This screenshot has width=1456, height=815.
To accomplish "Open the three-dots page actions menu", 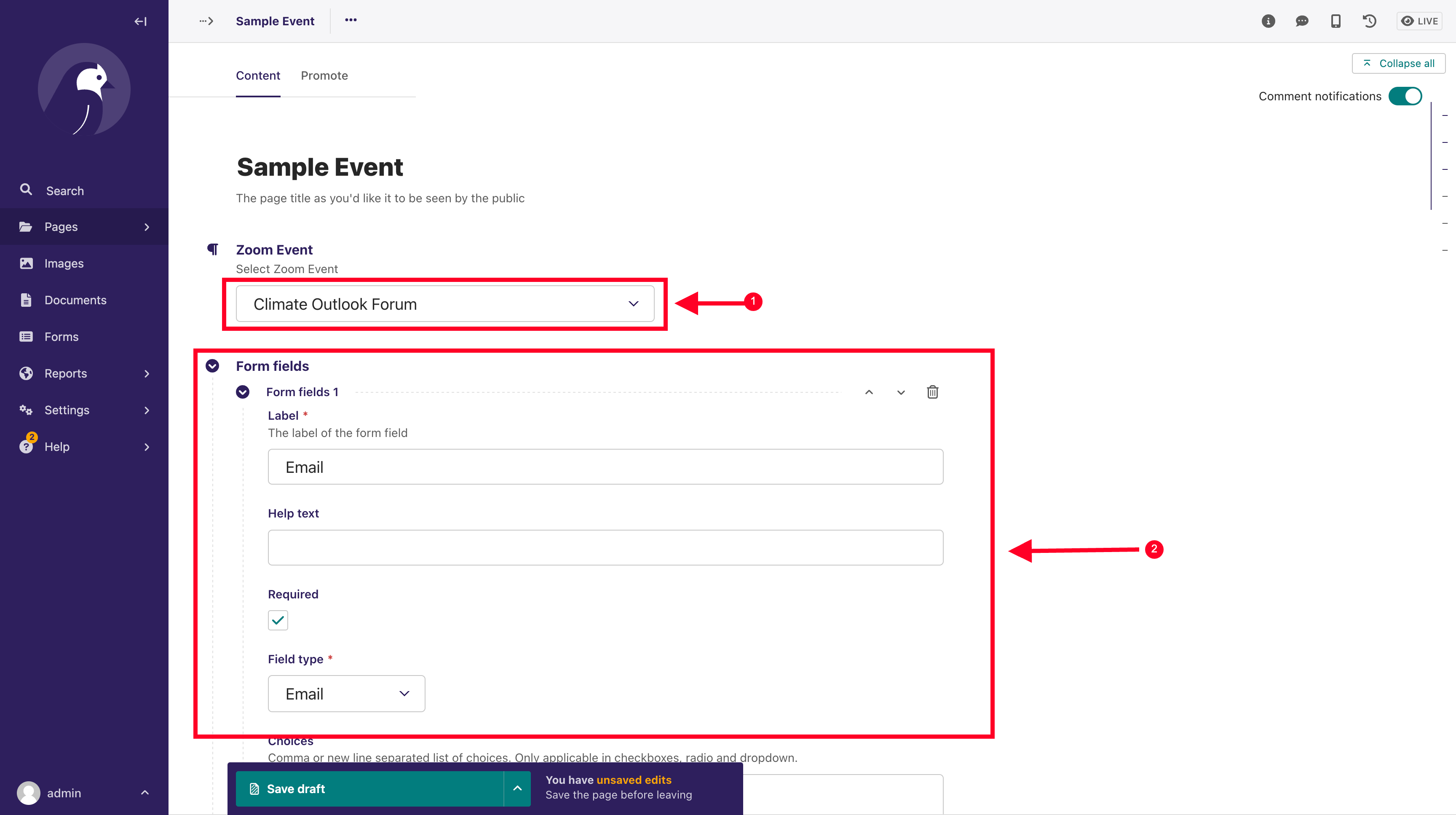I will 351,20.
